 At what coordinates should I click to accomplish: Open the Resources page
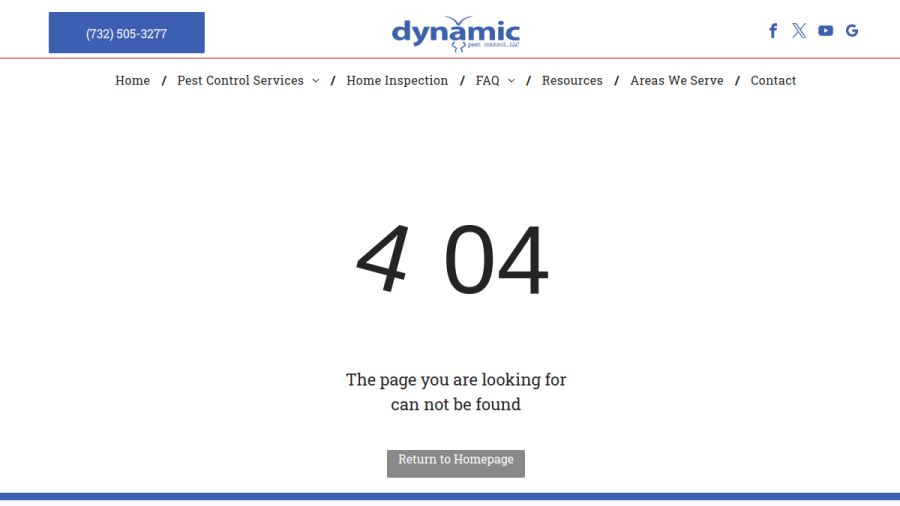click(572, 80)
